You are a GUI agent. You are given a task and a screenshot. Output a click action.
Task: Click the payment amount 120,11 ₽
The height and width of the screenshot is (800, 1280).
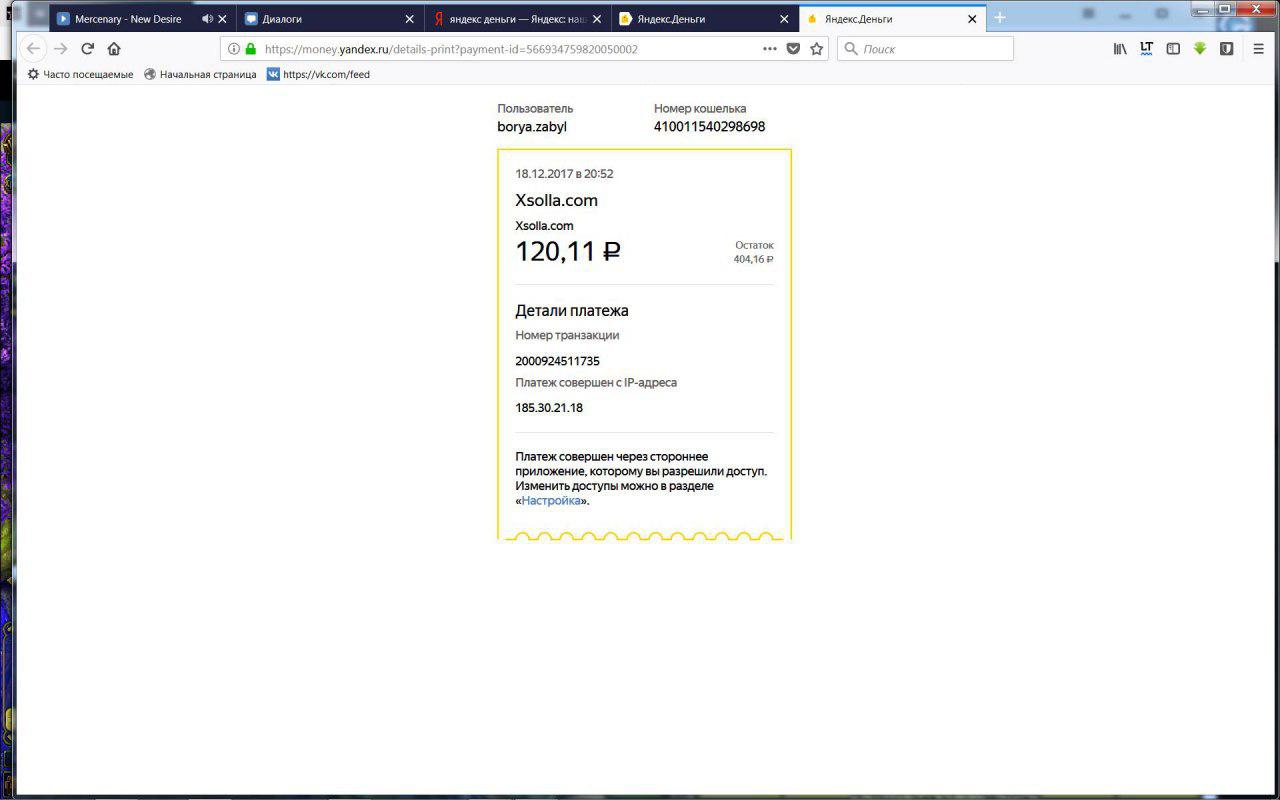pos(567,251)
